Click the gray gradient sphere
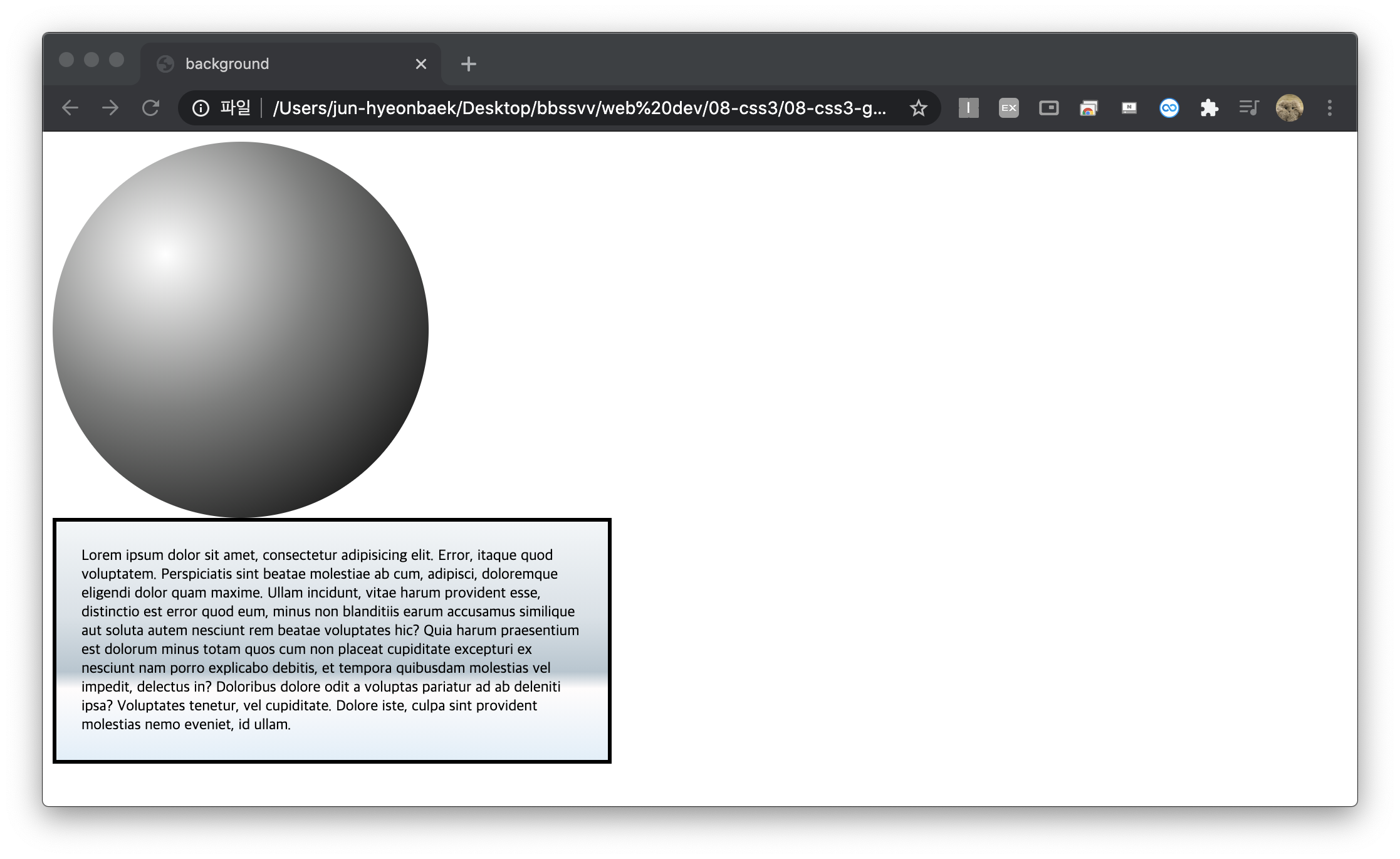This screenshot has height=859, width=1400. (x=241, y=330)
